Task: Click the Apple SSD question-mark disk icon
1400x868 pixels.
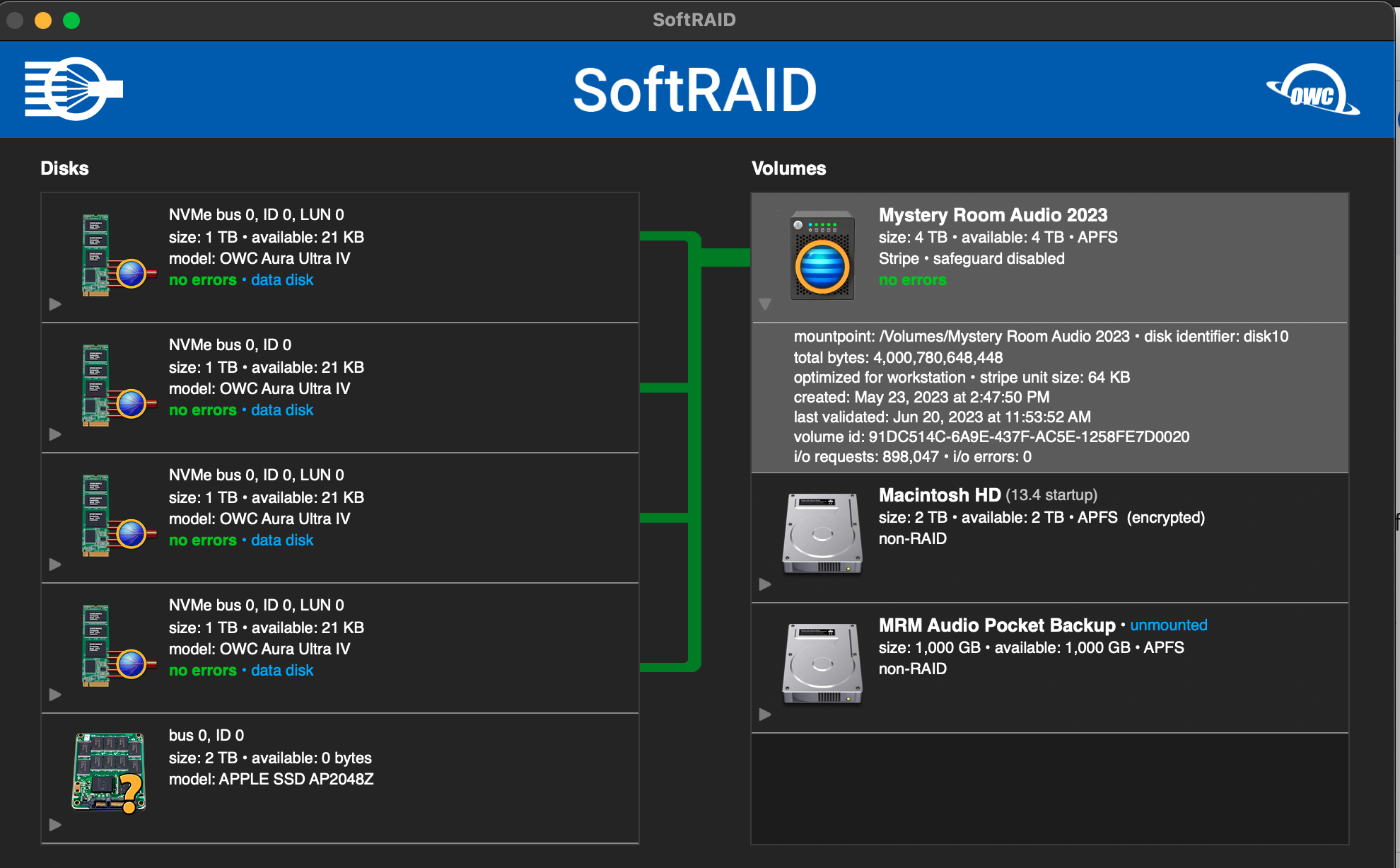Action: [x=109, y=772]
